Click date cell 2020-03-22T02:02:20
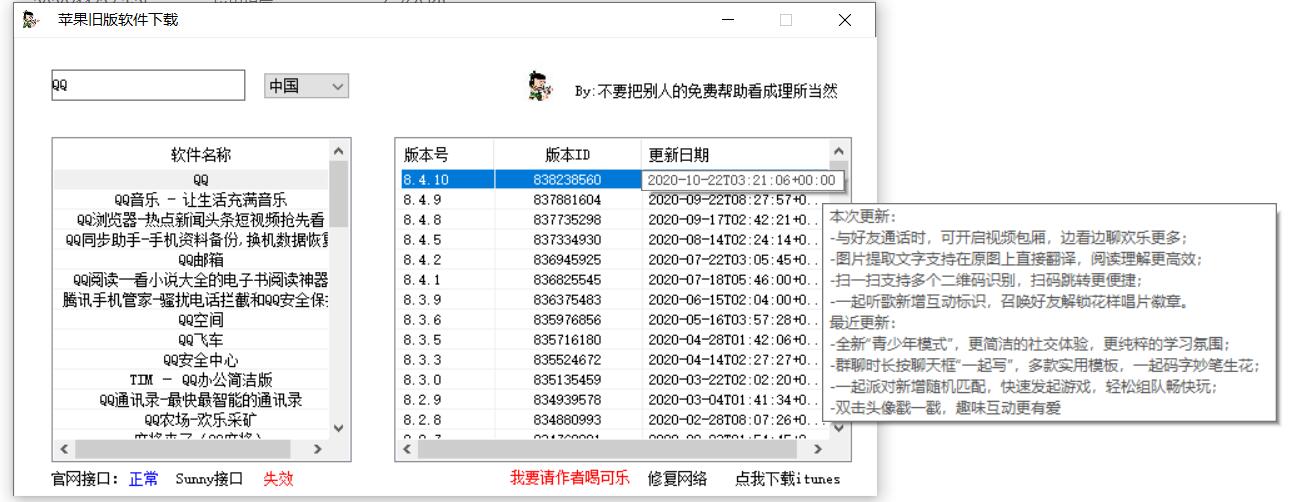The image size is (1309, 502). point(734,379)
